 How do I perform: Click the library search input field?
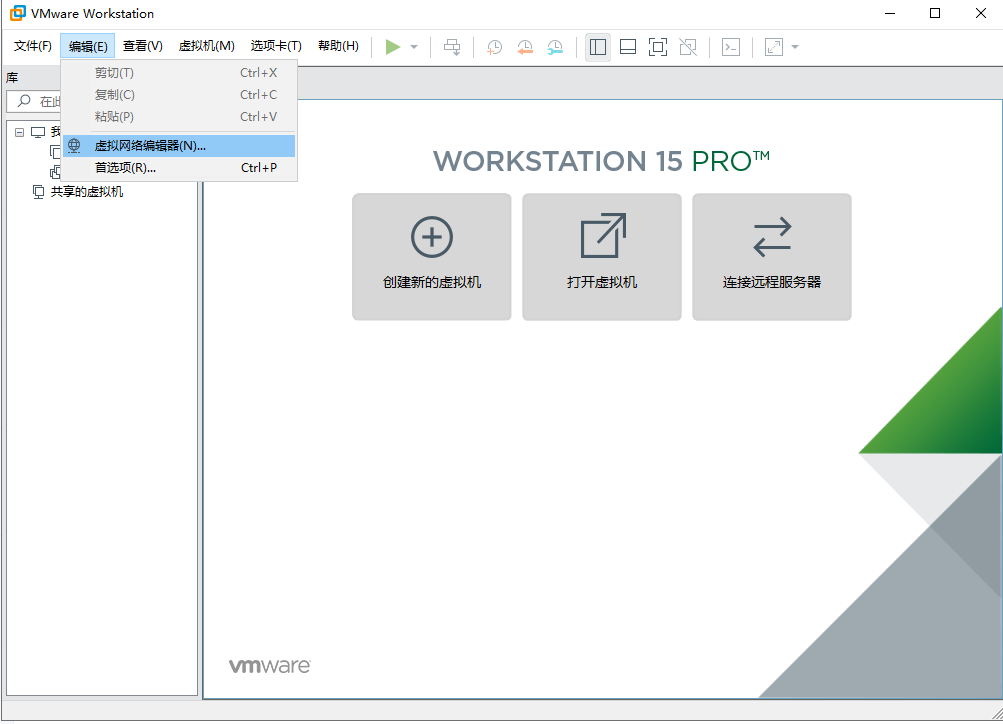click(x=35, y=101)
